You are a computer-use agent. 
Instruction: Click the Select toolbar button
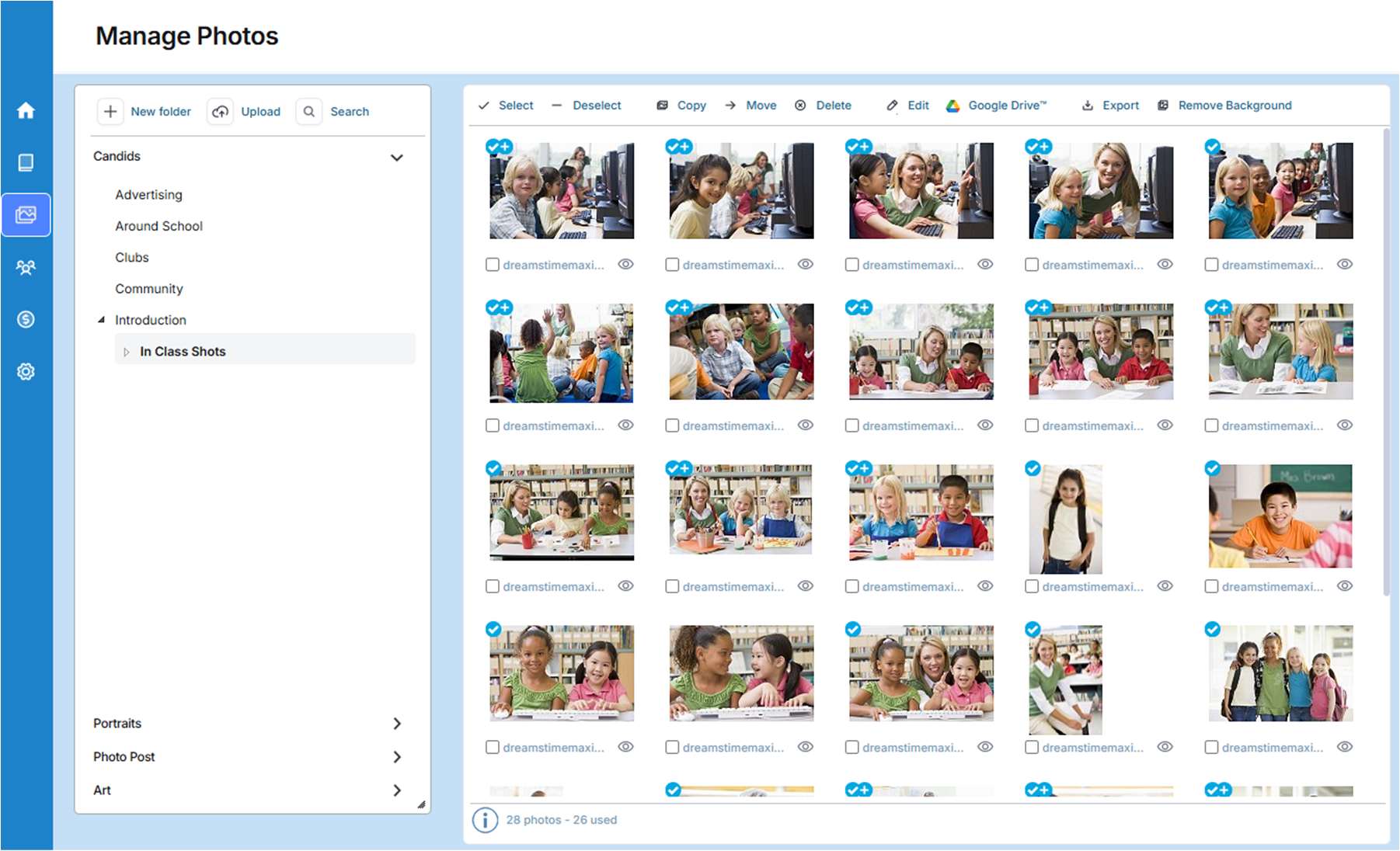[x=506, y=106]
